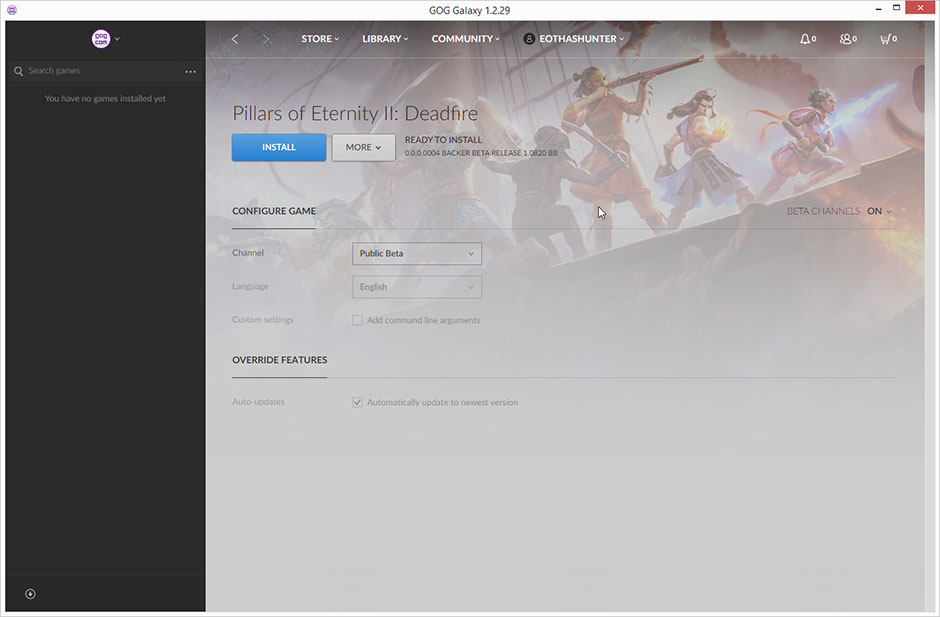Click the Custom settings label
940x617 pixels.
click(x=263, y=320)
